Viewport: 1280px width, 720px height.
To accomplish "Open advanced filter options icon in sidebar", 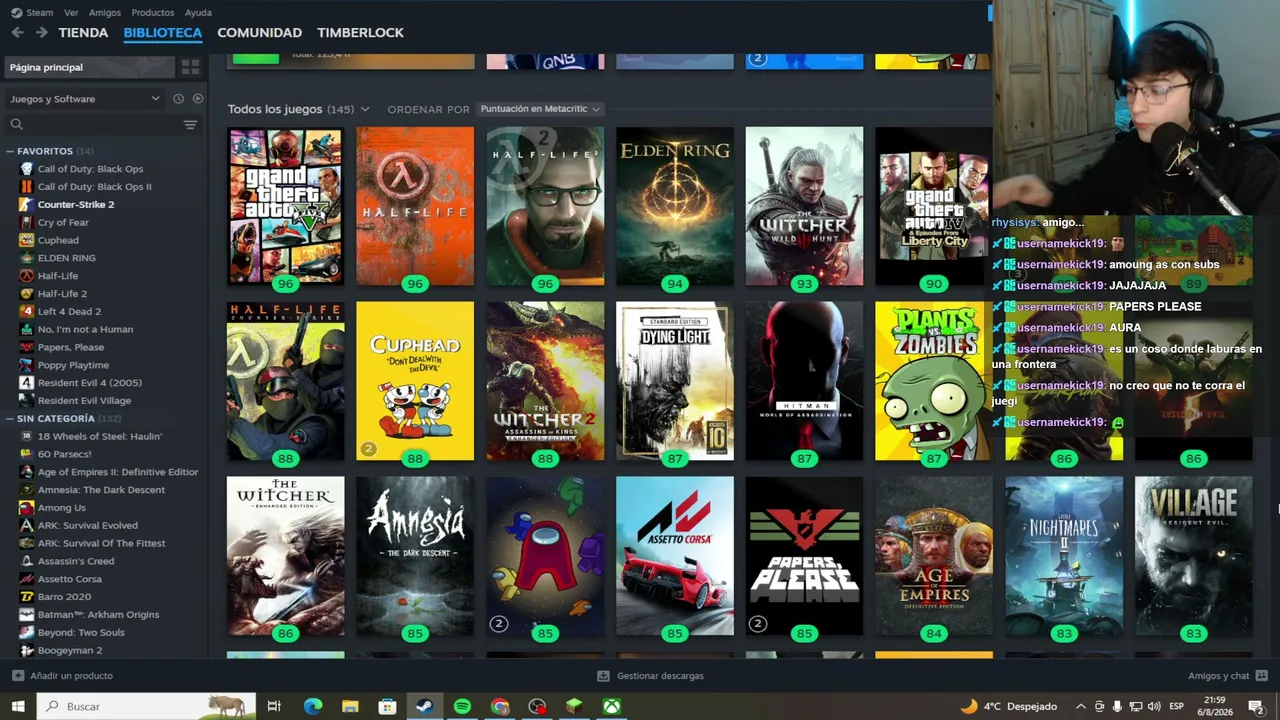I will click(x=190, y=125).
